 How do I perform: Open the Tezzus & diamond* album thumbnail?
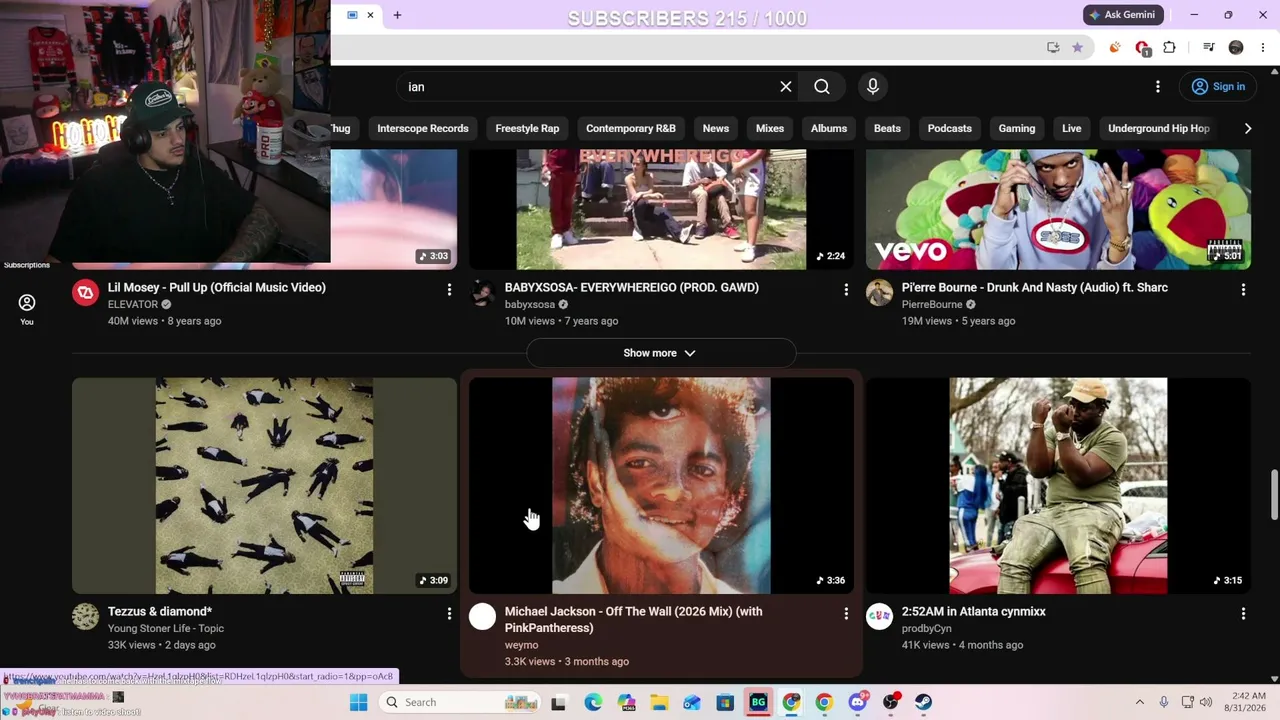pyautogui.click(x=264, y=485)
